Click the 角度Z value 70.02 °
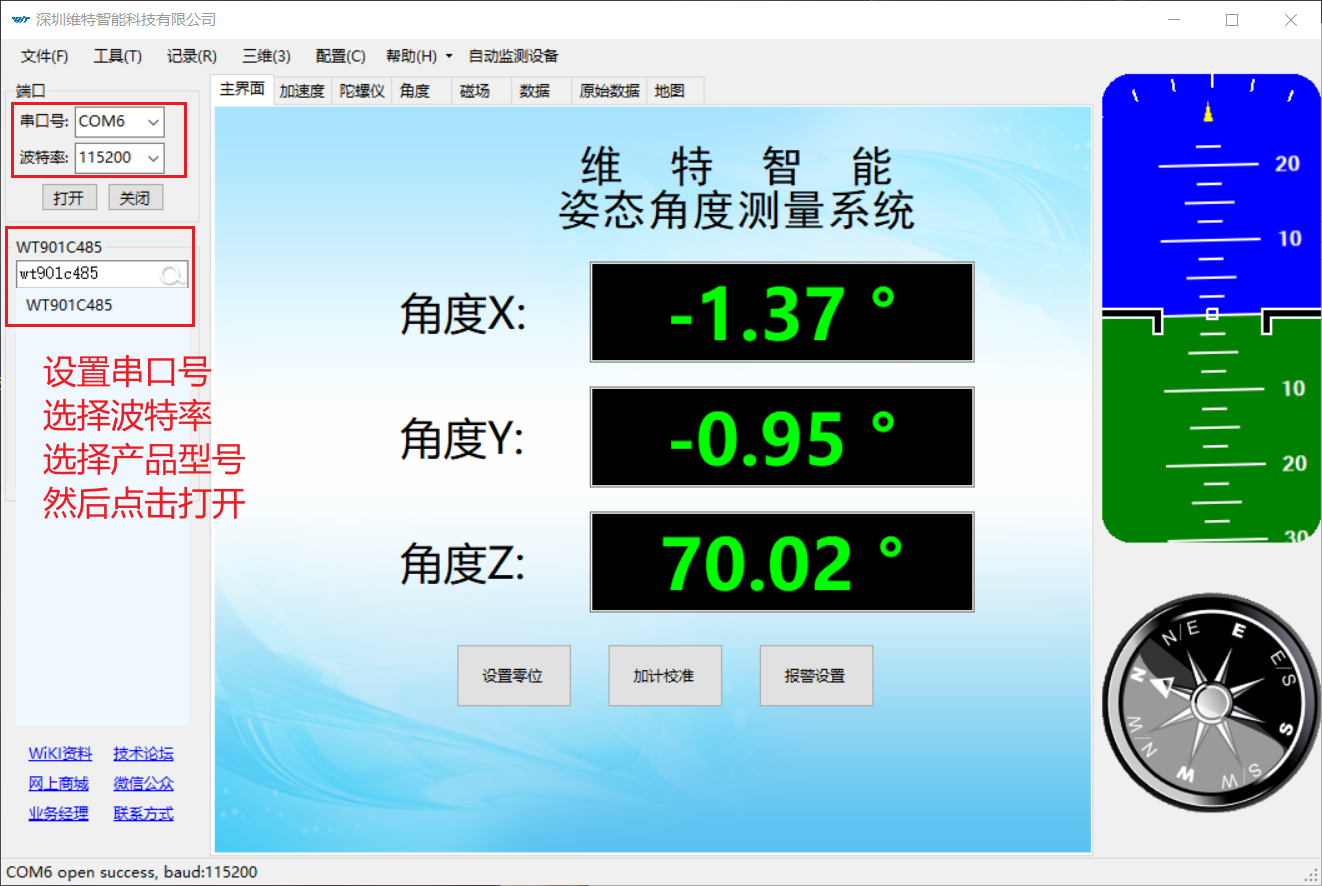1322x886 pixels. point(782,562)
